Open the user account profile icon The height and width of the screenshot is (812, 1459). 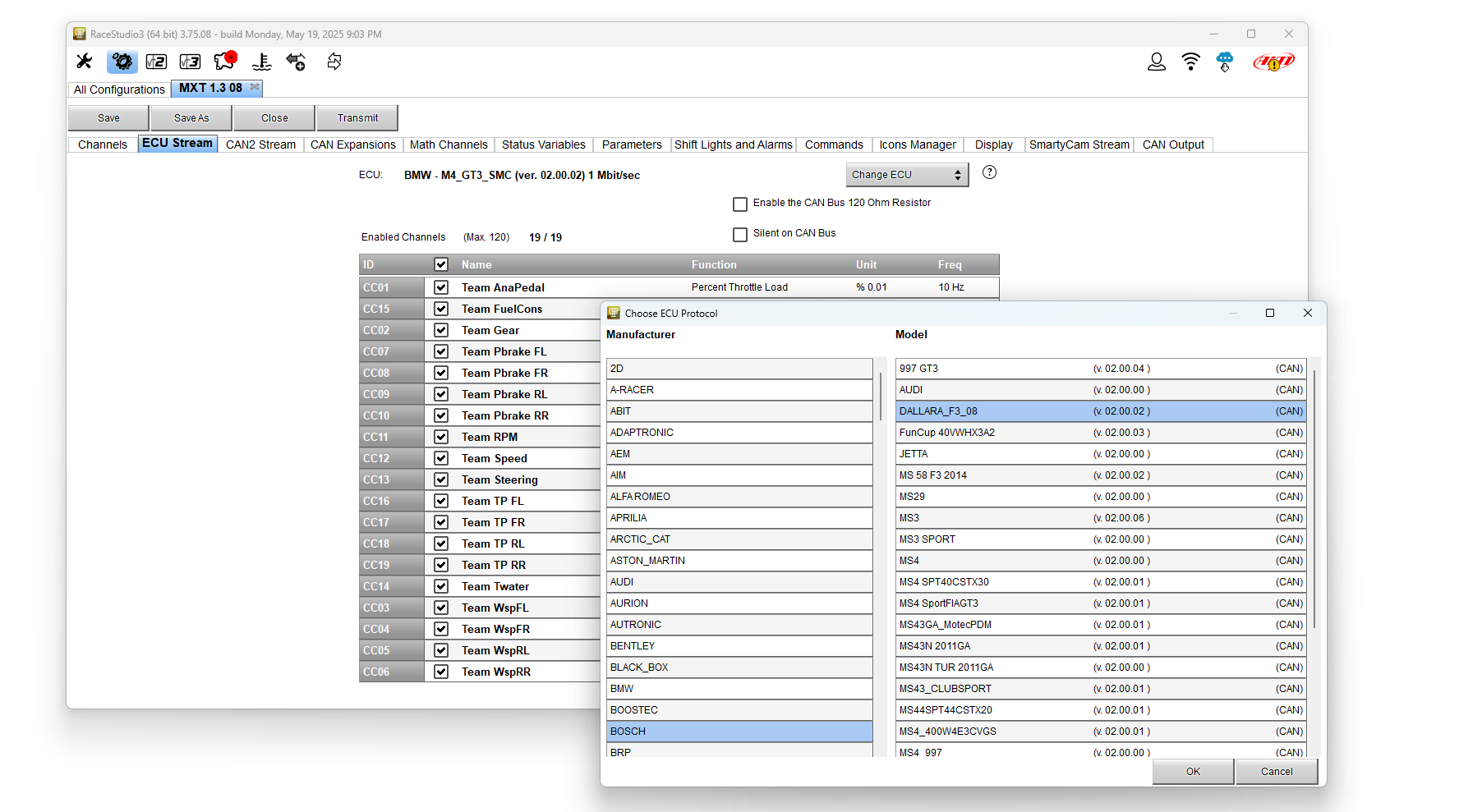click(x=1156, y=62)
